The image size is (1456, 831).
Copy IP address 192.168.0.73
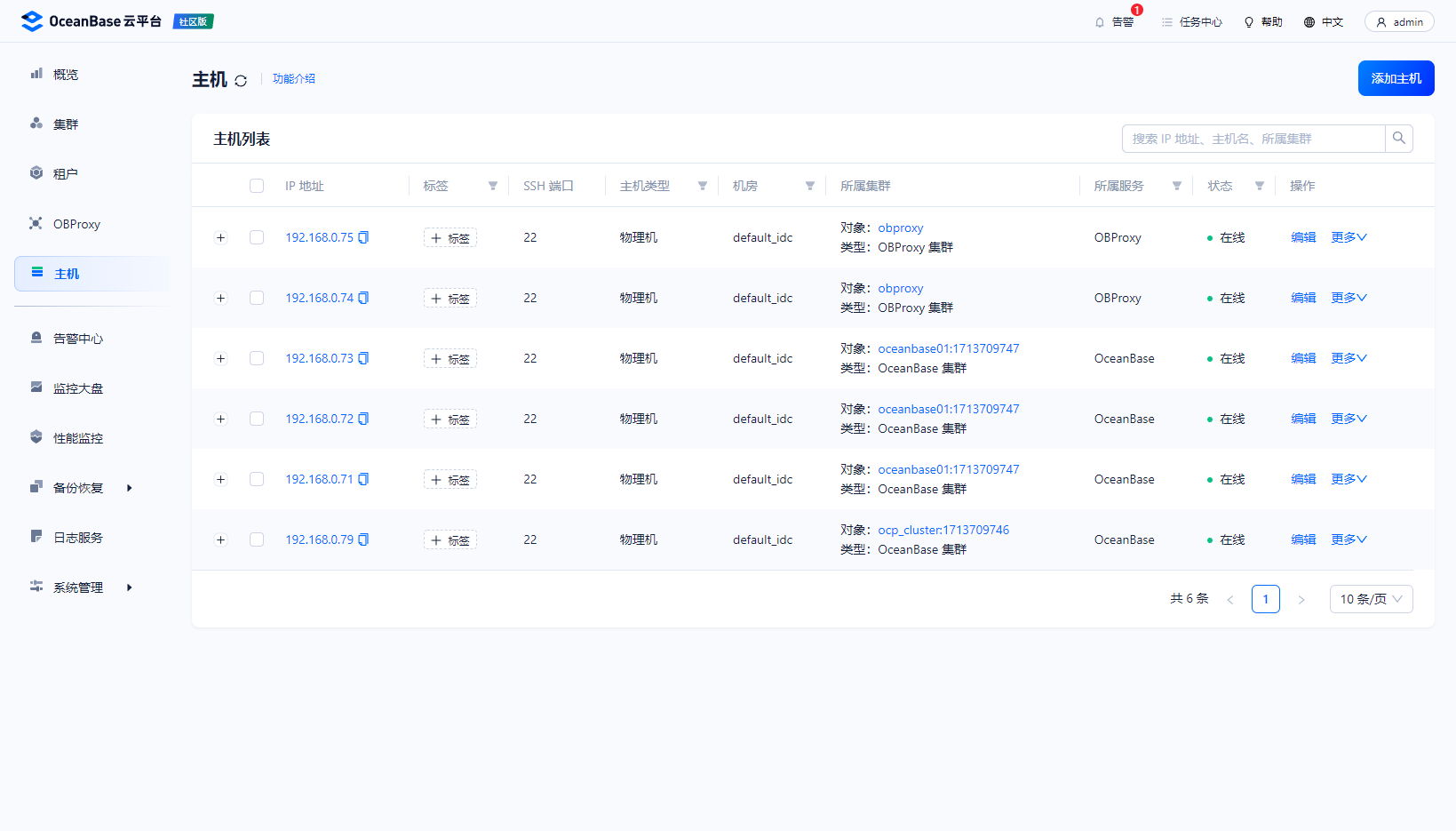(x=363, y=358)
